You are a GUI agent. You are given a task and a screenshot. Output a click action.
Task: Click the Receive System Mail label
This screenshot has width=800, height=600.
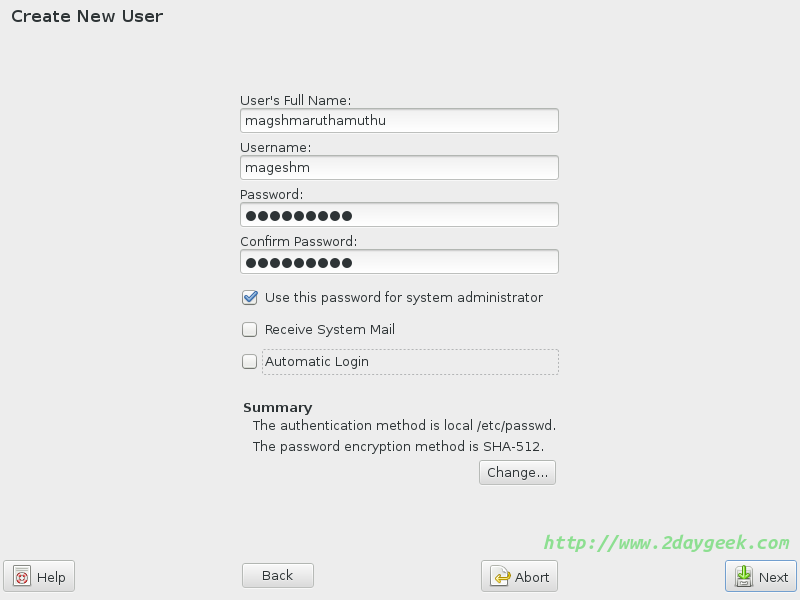click(x=330, y=330)
